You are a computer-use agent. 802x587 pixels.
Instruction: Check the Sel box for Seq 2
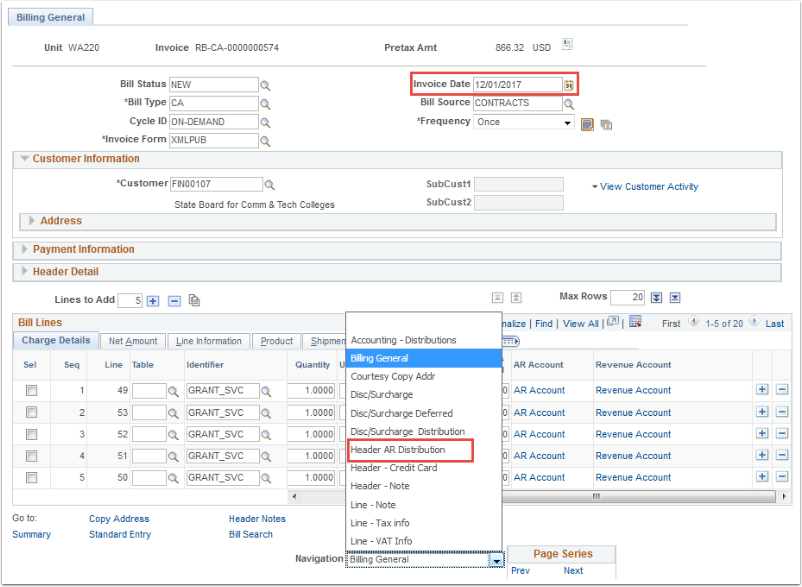[x=32, y=412]
